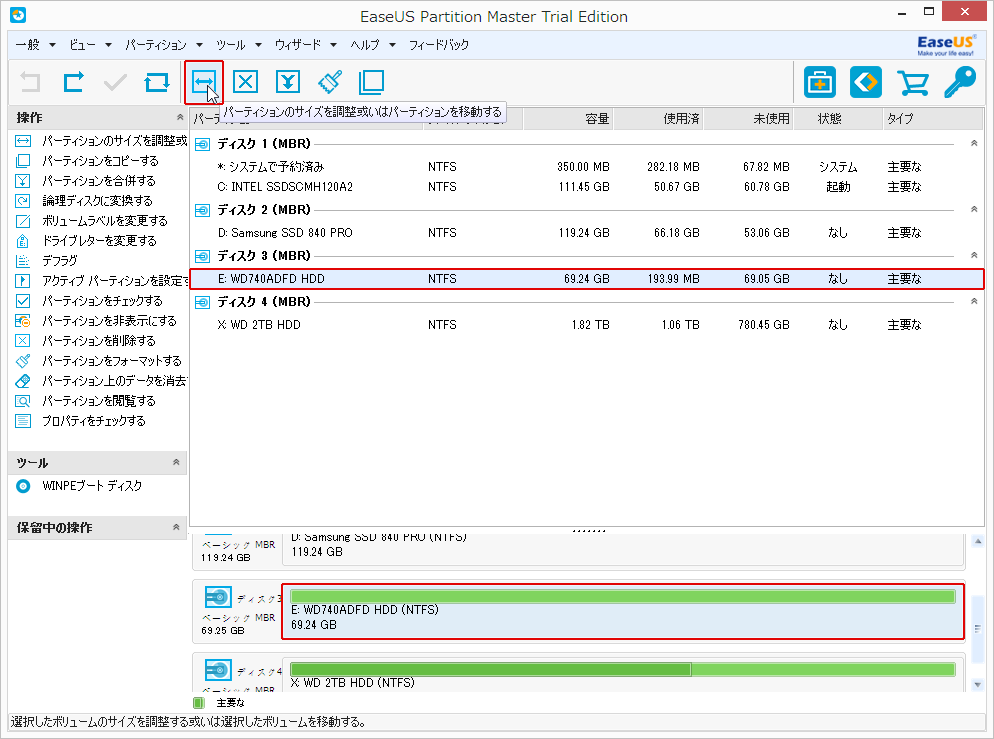Click disk map scrollbar down arrow

[x=978, y=684]
